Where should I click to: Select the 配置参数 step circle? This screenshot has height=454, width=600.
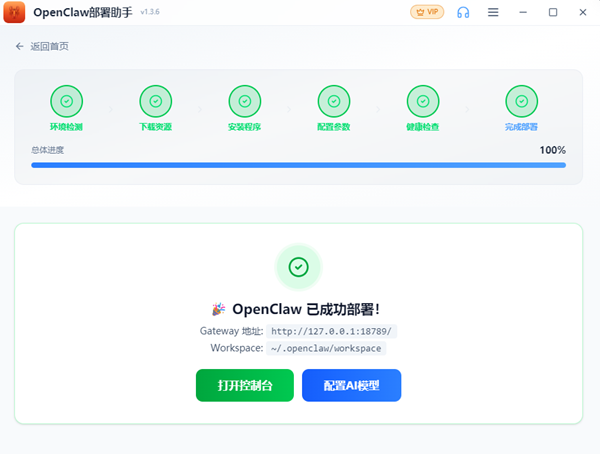click(334, 101)
